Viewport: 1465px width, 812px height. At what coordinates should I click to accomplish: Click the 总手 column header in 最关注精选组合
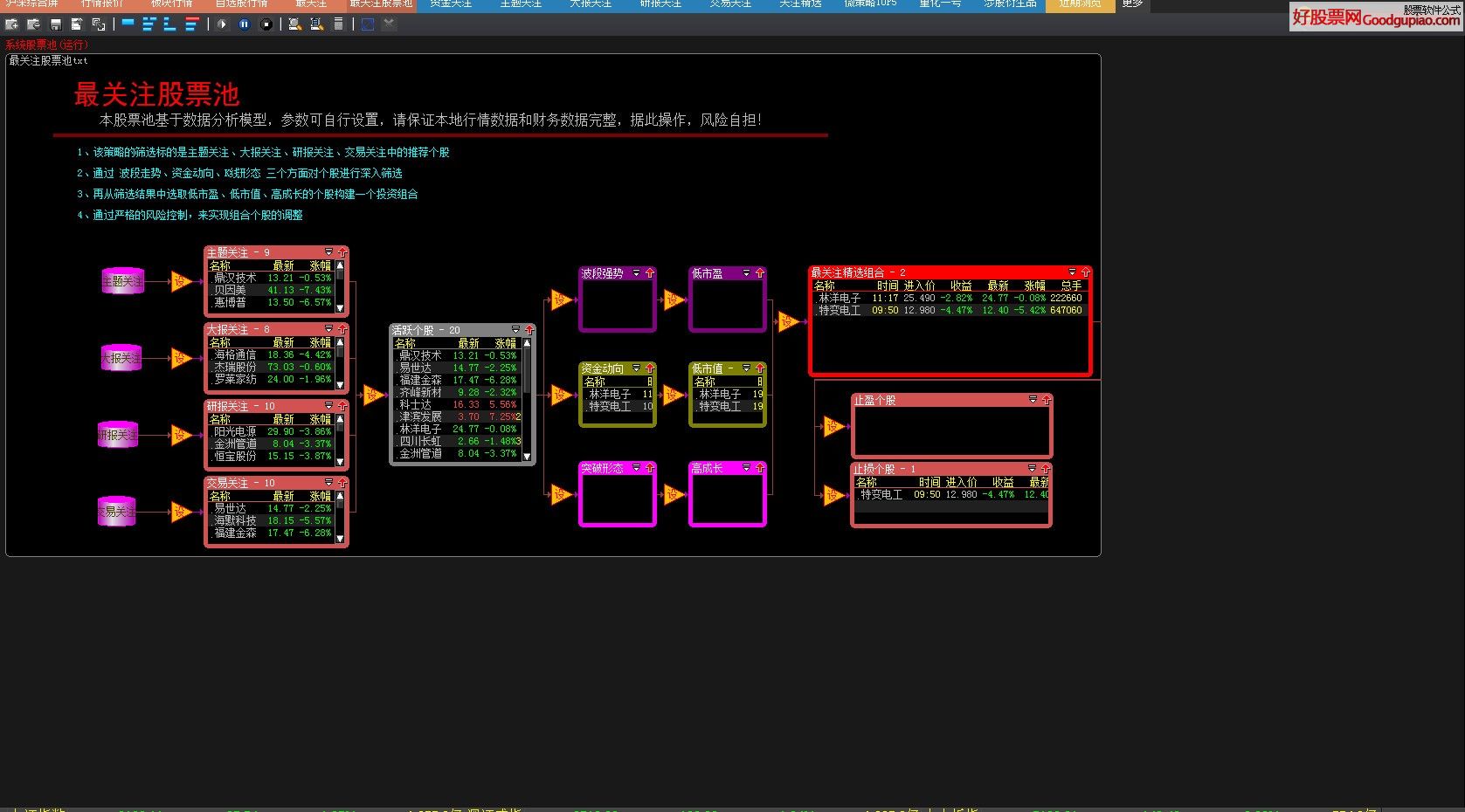(x=1071, y=286)
